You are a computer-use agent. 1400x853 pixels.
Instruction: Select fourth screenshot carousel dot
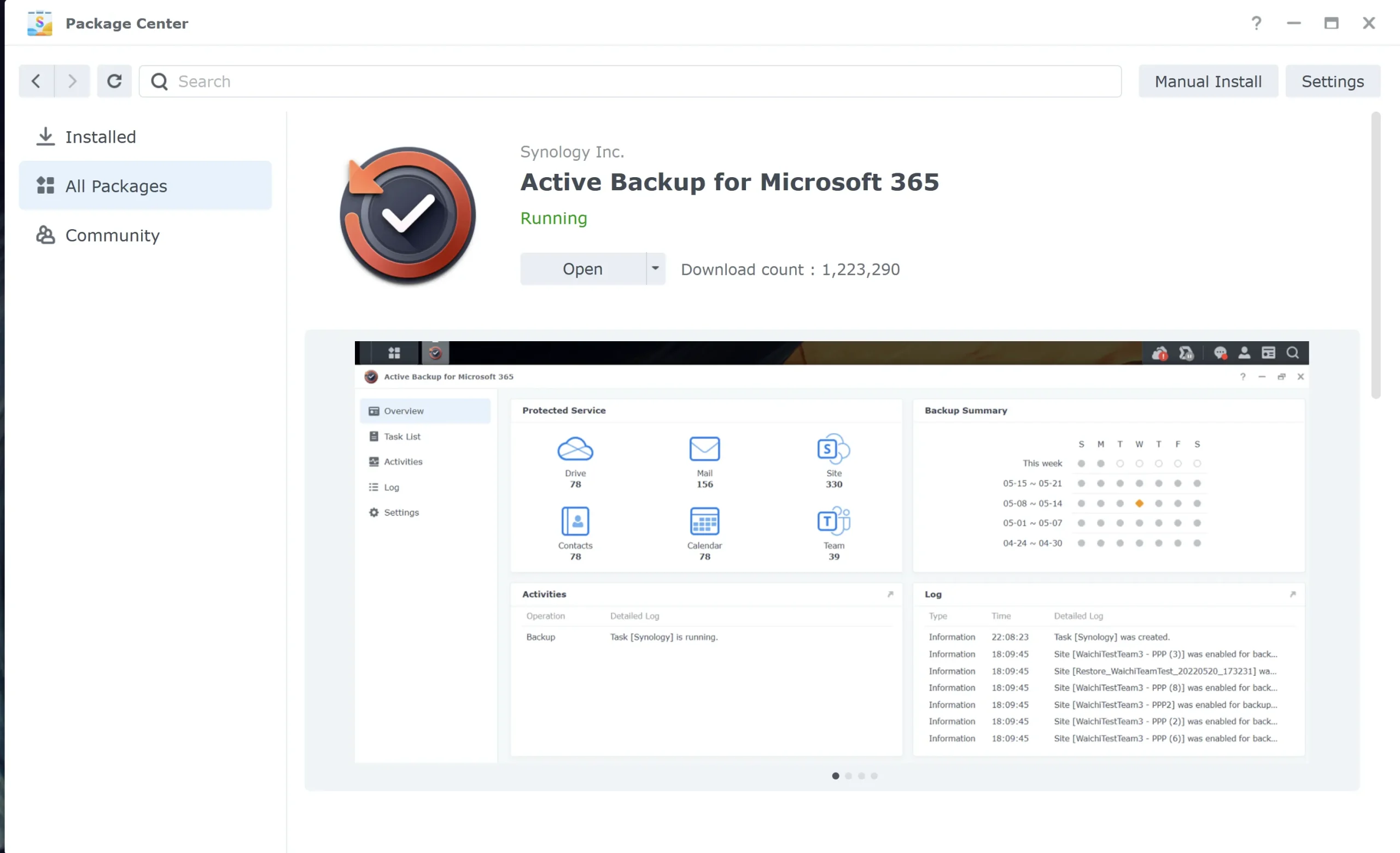pyautogui.click(x=874, y=776)
